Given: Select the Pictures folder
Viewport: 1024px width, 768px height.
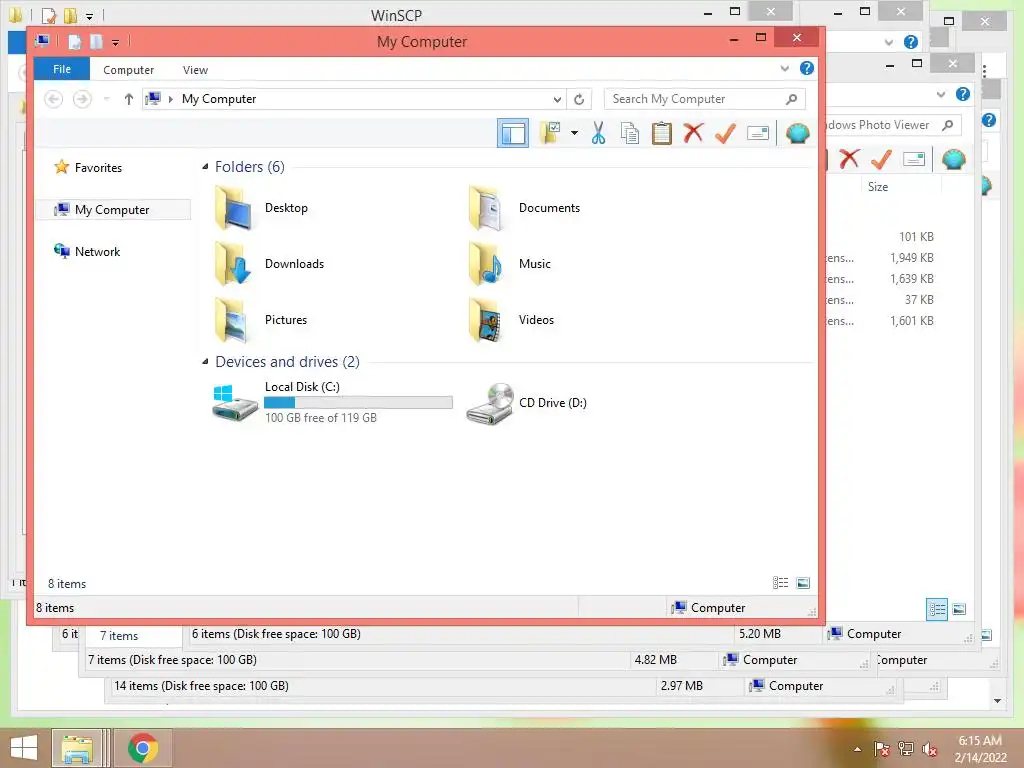Looking at the screenshot, I should 261,320.
